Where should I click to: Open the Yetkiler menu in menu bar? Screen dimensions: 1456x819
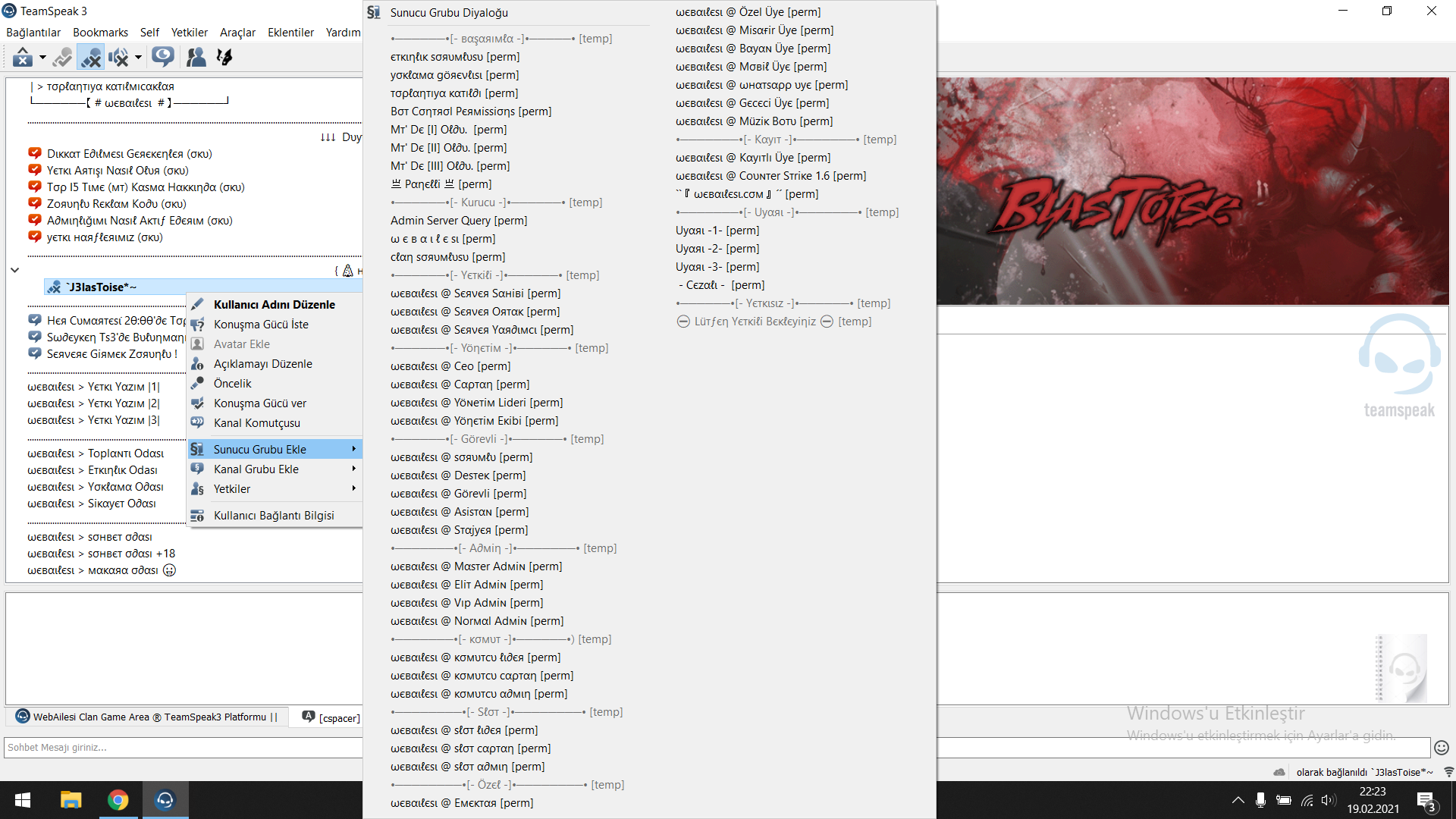190,33
